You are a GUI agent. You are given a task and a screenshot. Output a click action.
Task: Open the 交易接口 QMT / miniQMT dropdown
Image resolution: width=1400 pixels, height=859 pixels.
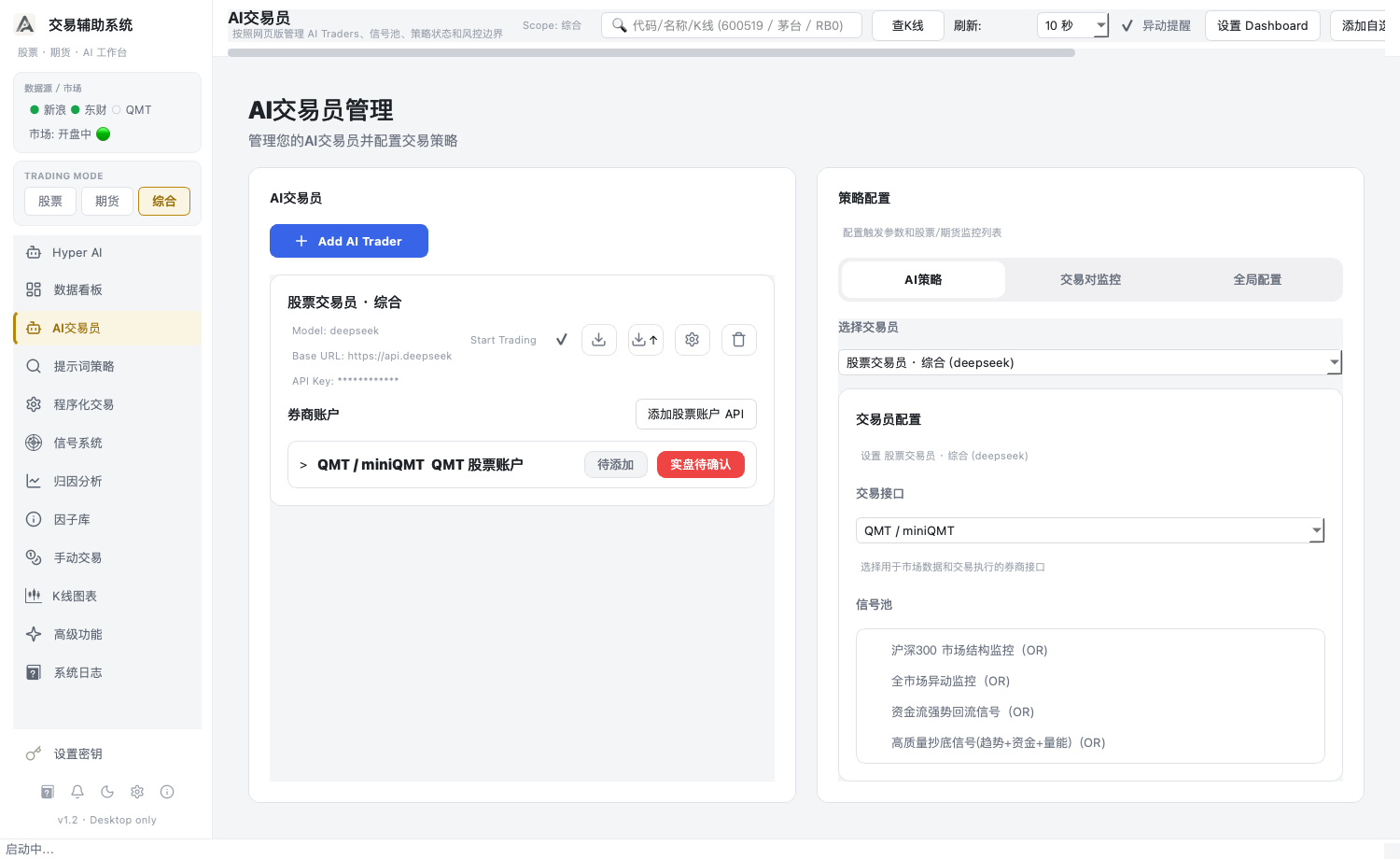click(x=1090, y=530)
